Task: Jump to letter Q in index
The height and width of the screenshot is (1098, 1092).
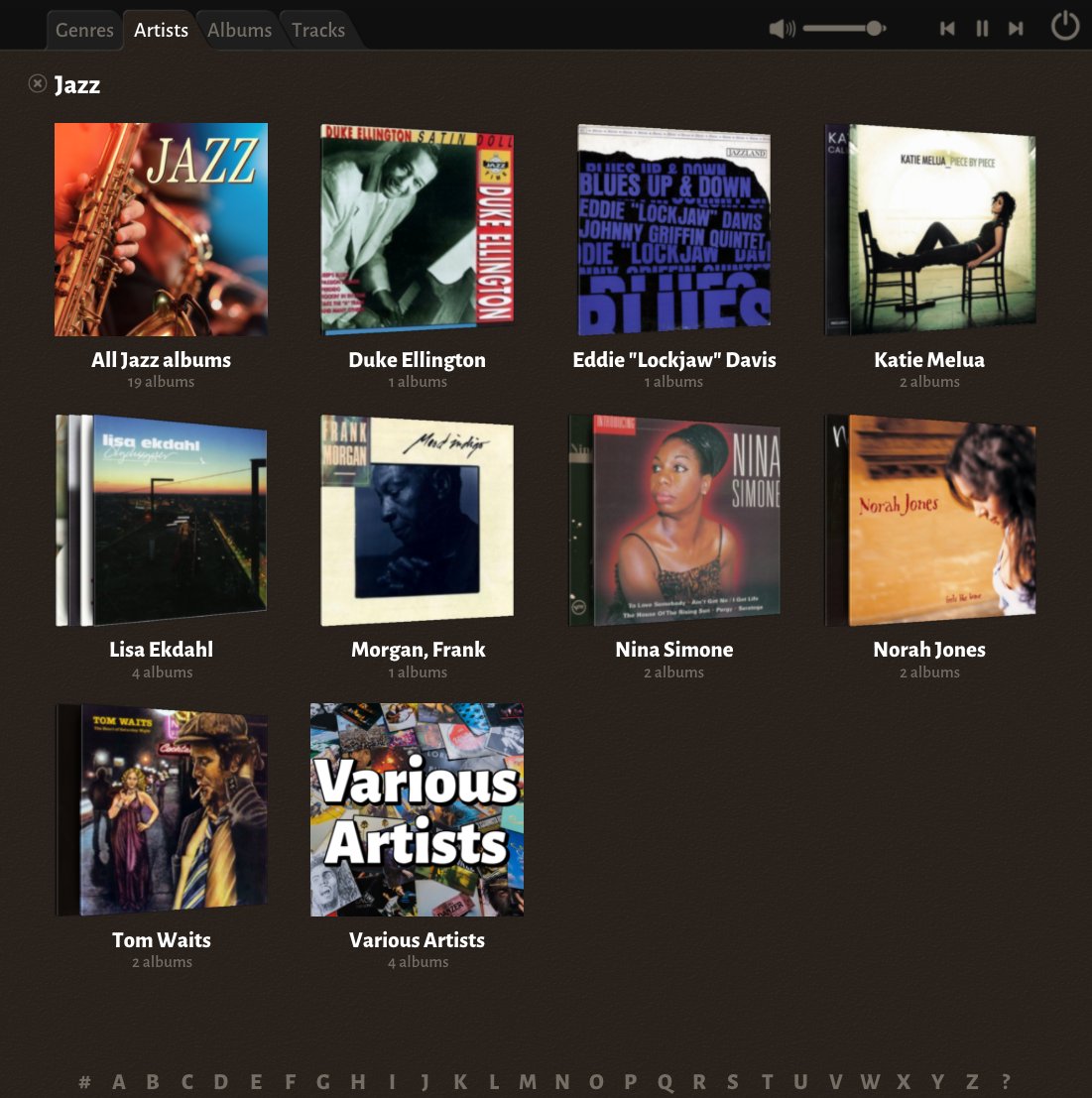Action: tap(665, 1082)
